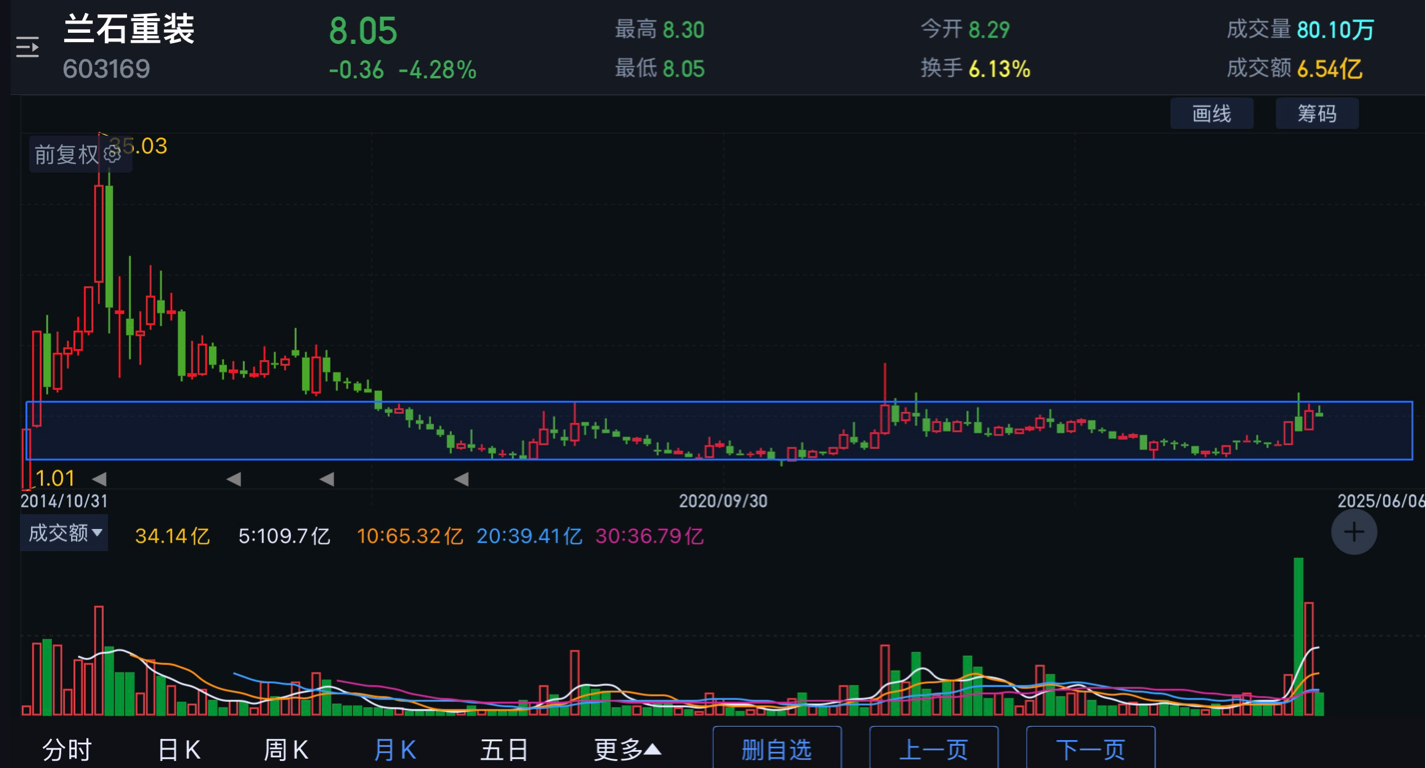This screenshot has width=1426, height=768.
Task: Expand the 更多 periods menu
Action: coord(627,749)
